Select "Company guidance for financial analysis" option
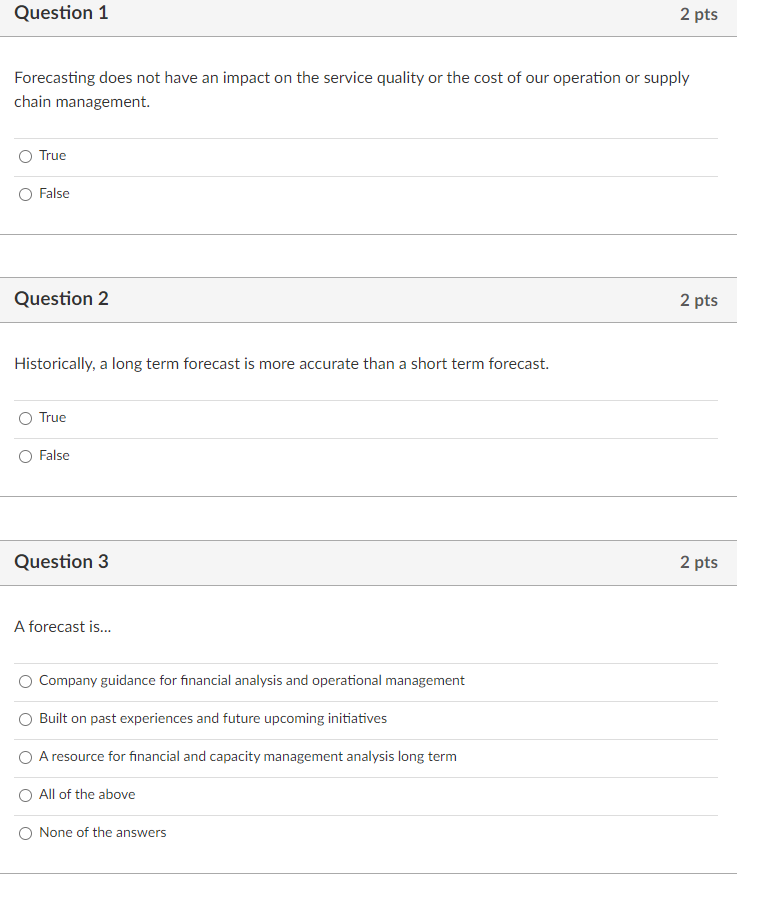This screenshot has width=760, height=898. pyautogui.click(x=25, y=681)
